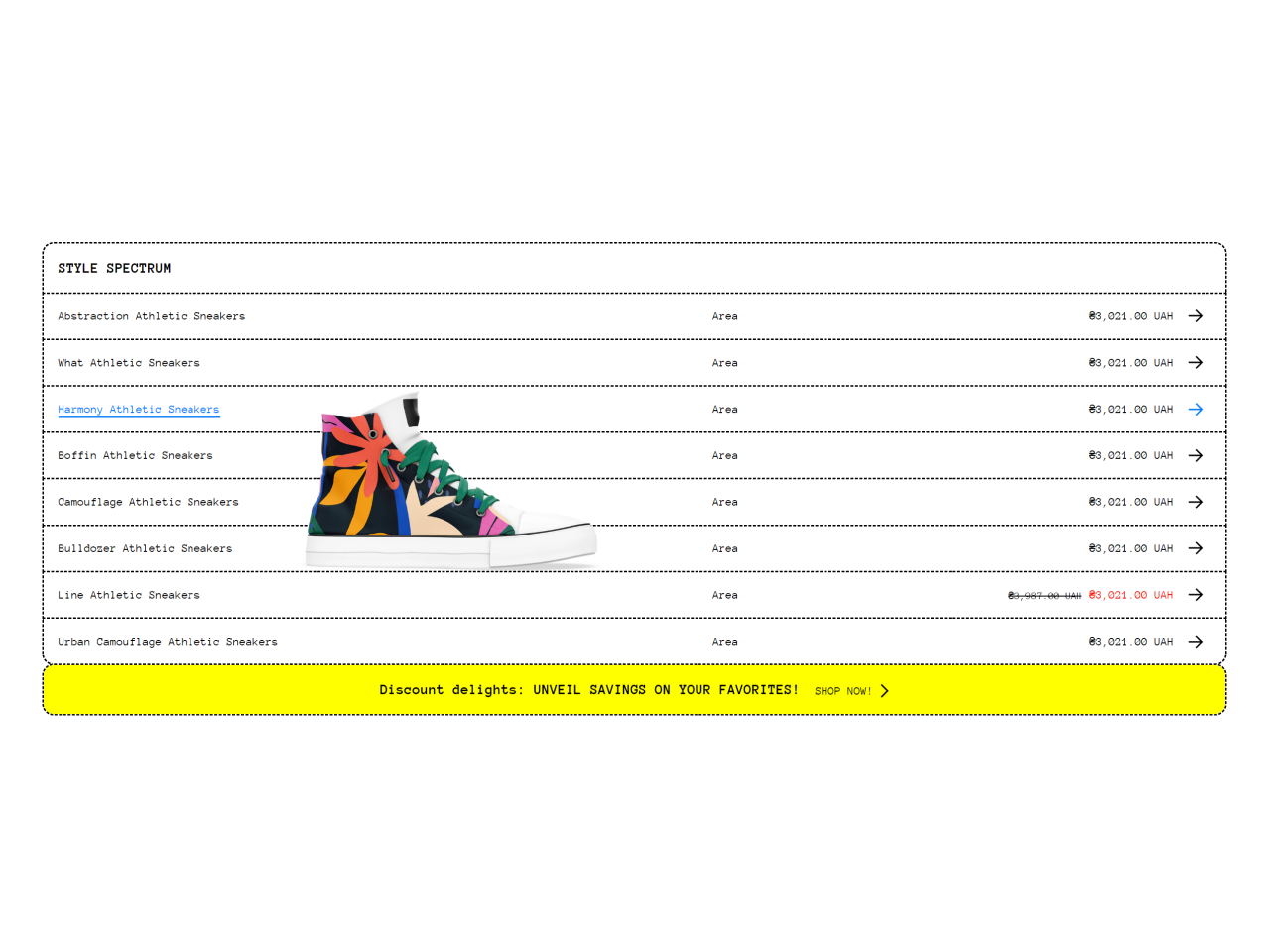1270x952 pixels.
Task: Click price in Bulldozer Athletic Sneakers row
Action: click(x=1131, y=548)
